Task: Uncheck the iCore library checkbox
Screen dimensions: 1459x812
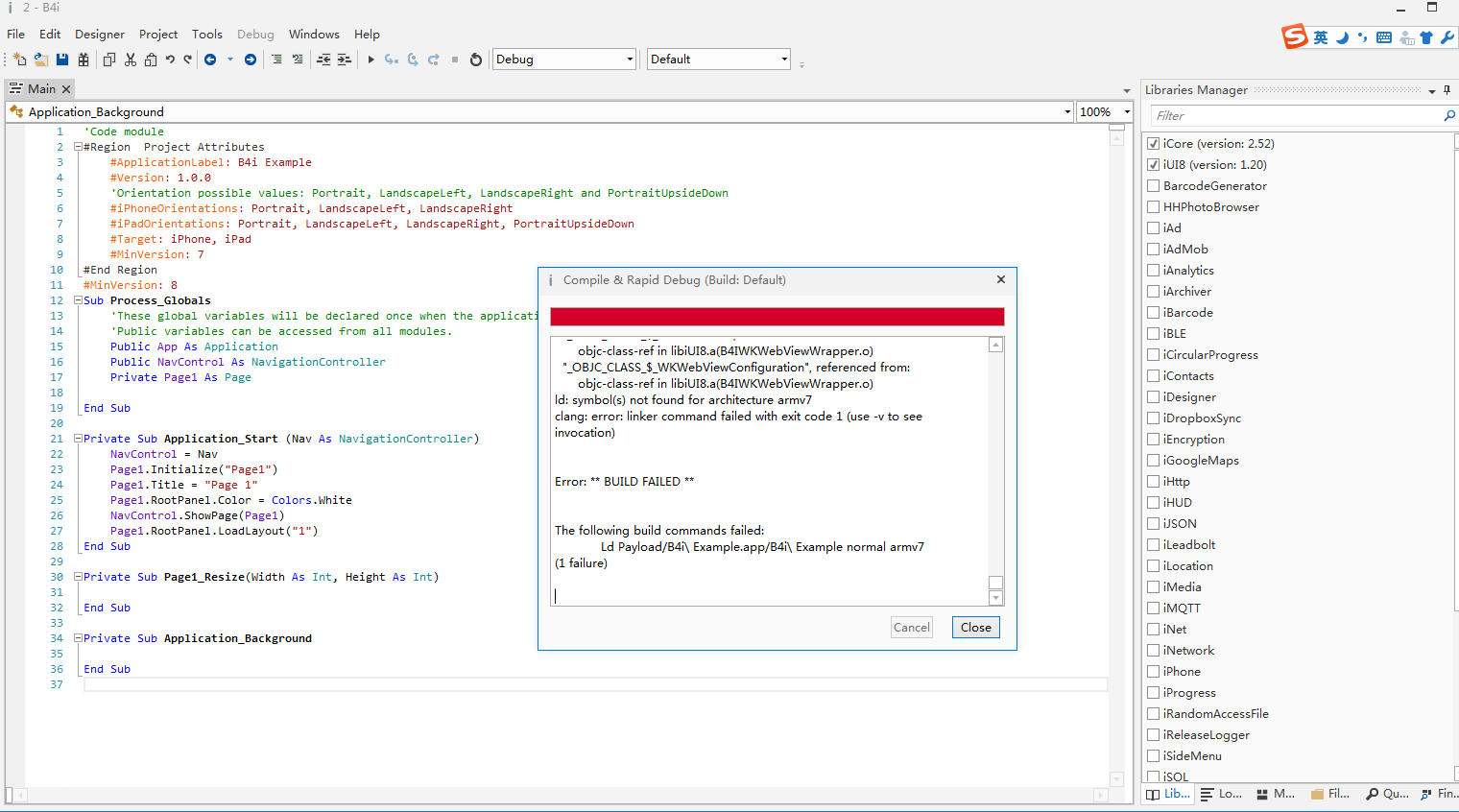Action: click(x=1154, y=144)
